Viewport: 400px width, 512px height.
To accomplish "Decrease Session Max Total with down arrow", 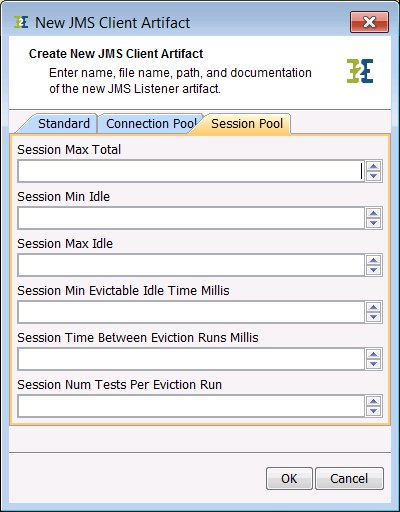I will (373, 176).
